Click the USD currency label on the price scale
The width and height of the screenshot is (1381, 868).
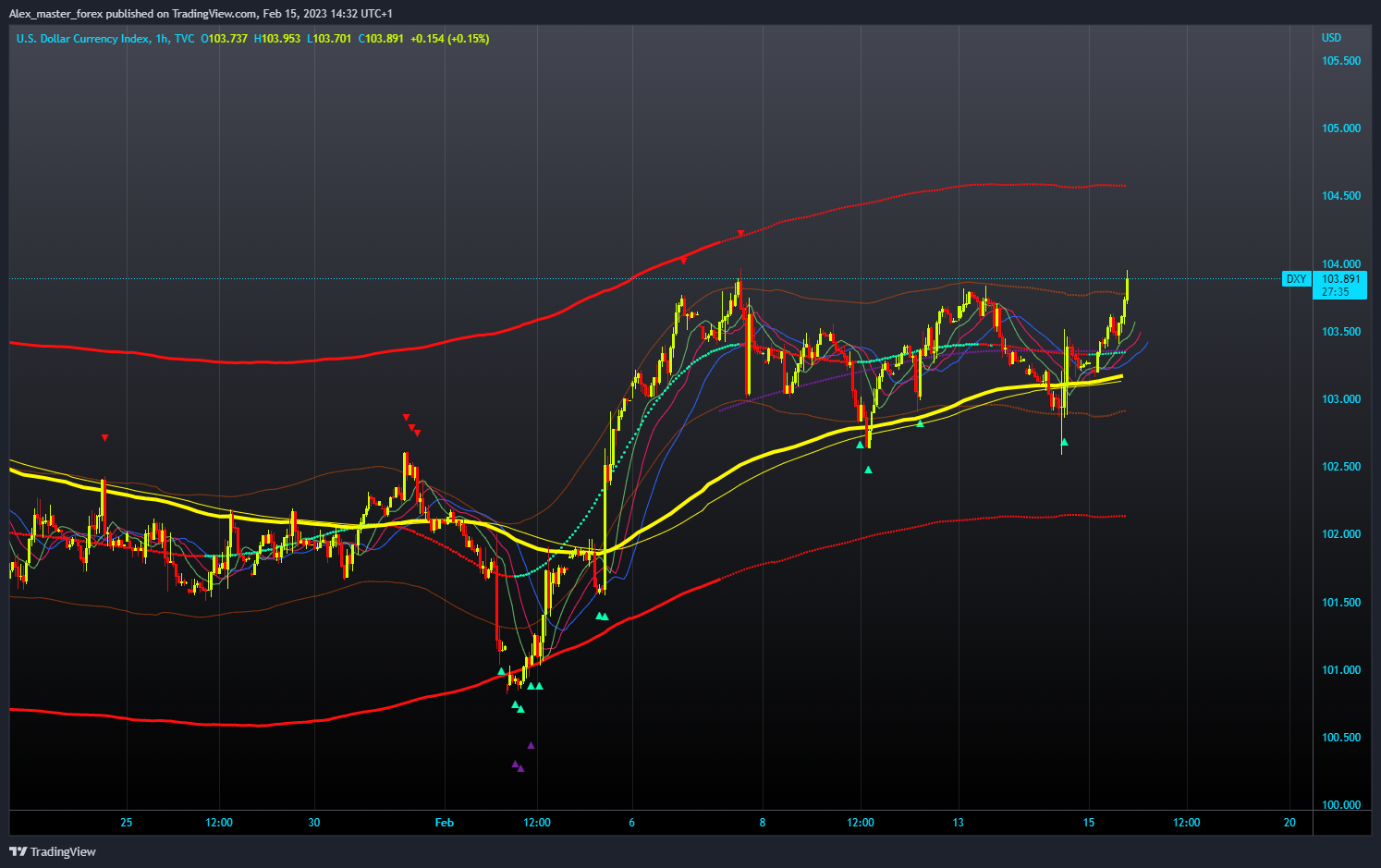1331,38
